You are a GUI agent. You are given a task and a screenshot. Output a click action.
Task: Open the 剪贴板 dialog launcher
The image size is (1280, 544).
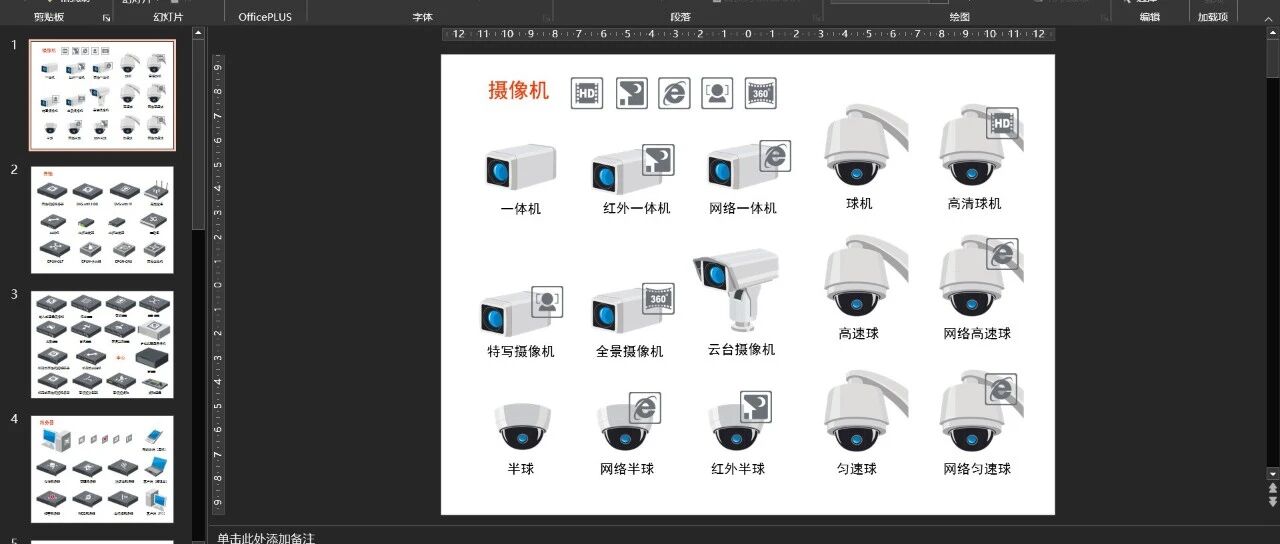pyautogui.click(x=107, y=17)
